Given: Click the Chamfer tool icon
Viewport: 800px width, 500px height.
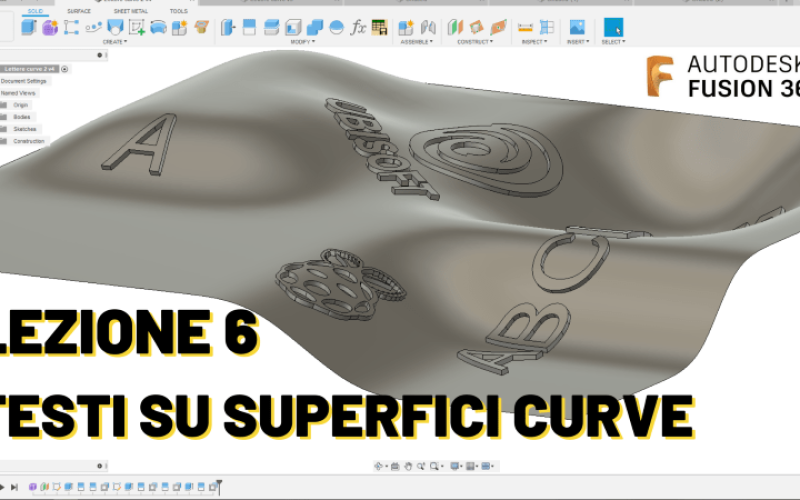Looking at the screenshot, I should [271, 27].
